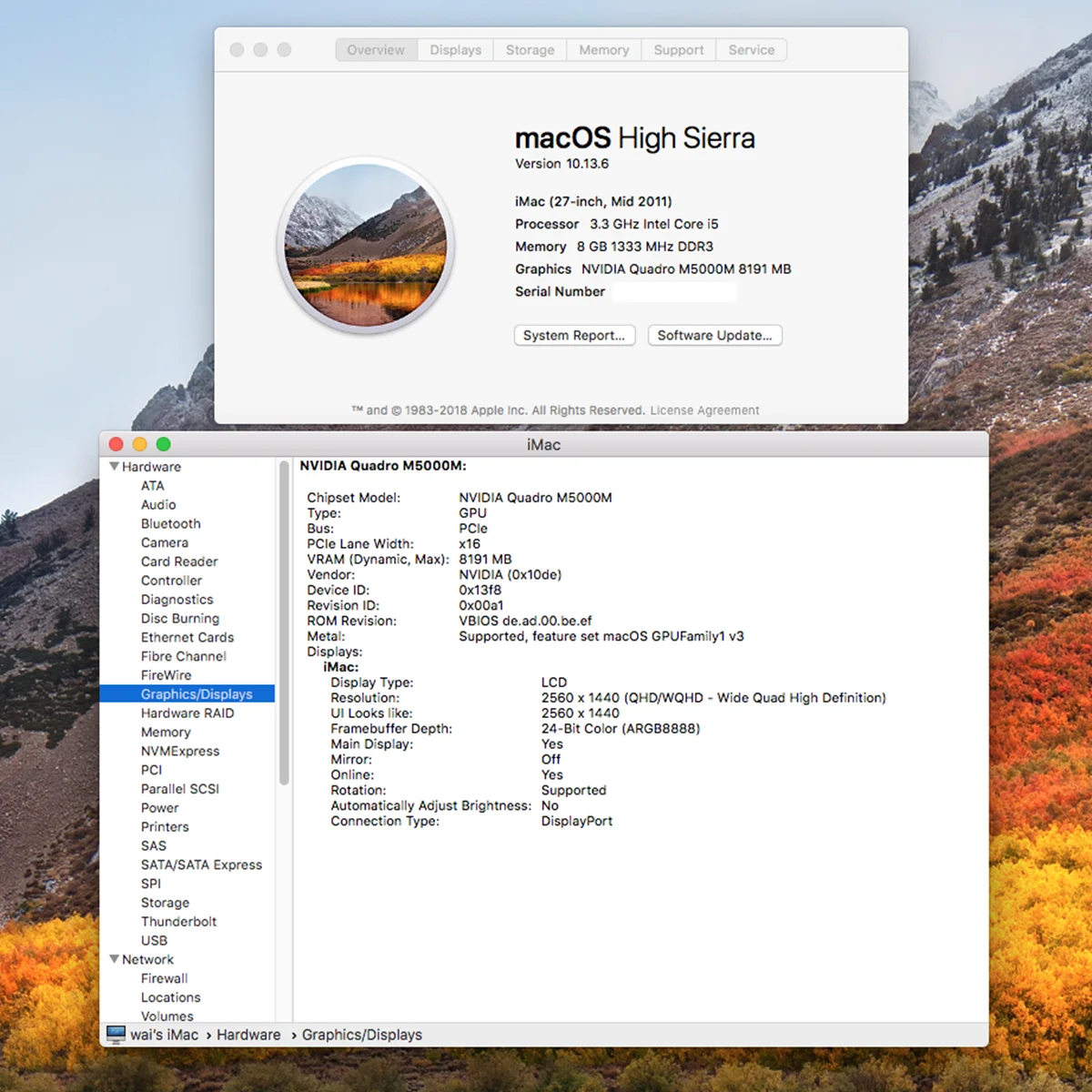1092x1092 pixels.
Task: Click Hardware in the bottom path bar
Action: coord(248,1035)
